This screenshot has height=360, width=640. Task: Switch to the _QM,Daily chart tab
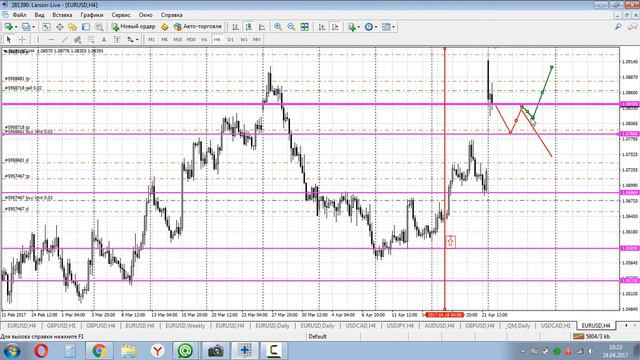tap(518, 326)
